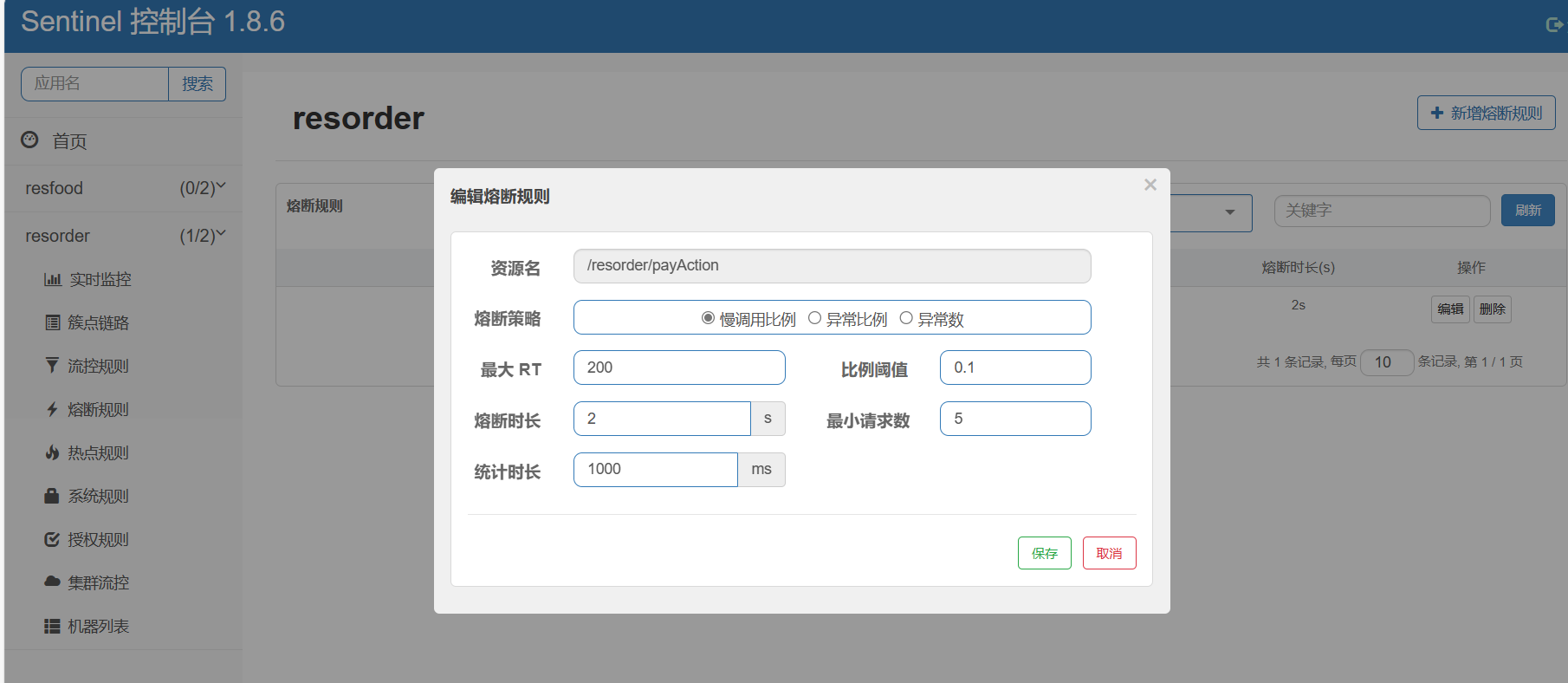Click the dashboard icon beside 首页
This screenshot has width=1568, height=683.
(30, 140)
